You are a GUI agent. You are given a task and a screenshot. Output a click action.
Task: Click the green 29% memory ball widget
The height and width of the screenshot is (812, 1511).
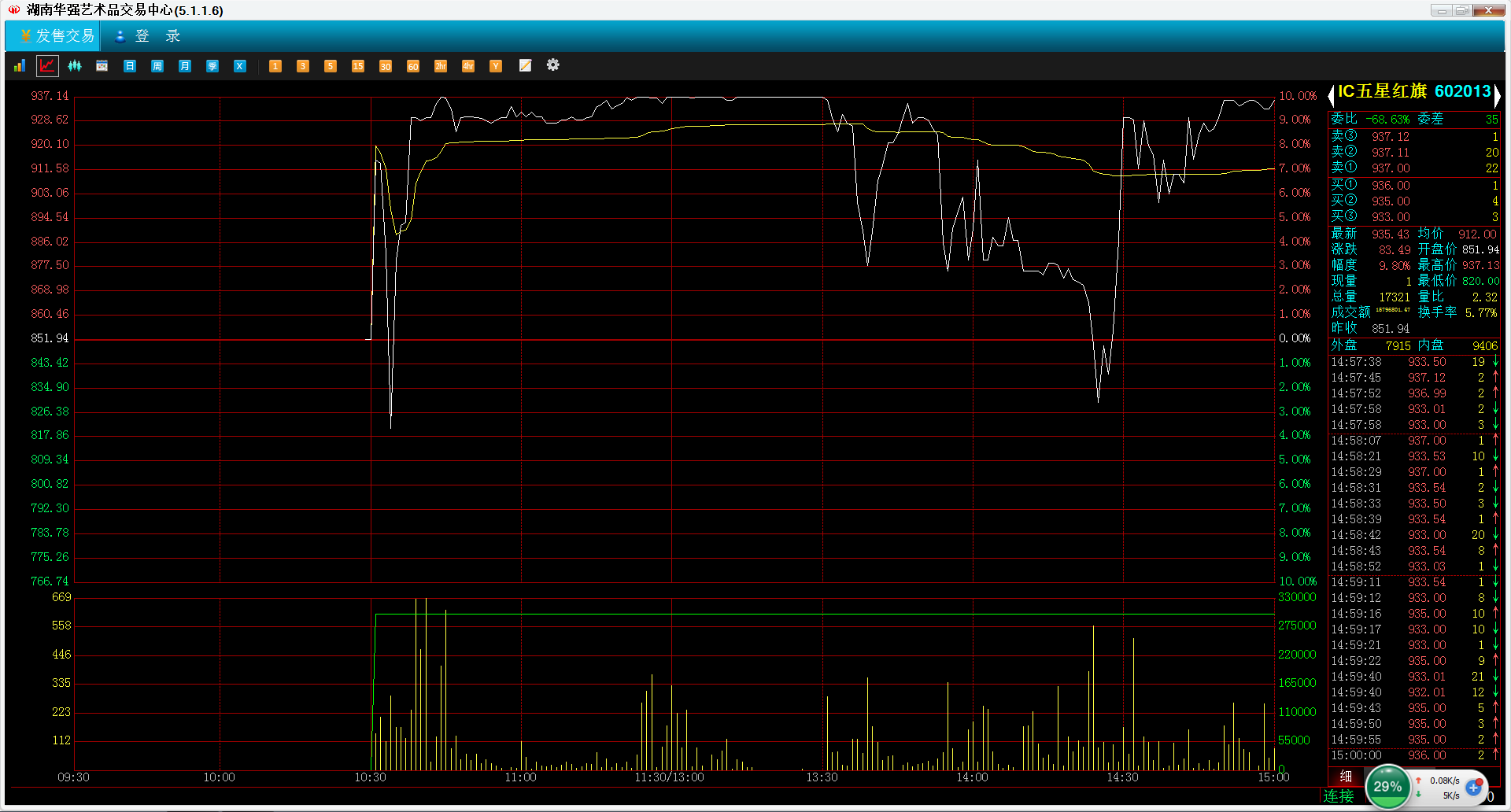(x=1387, y=786)
